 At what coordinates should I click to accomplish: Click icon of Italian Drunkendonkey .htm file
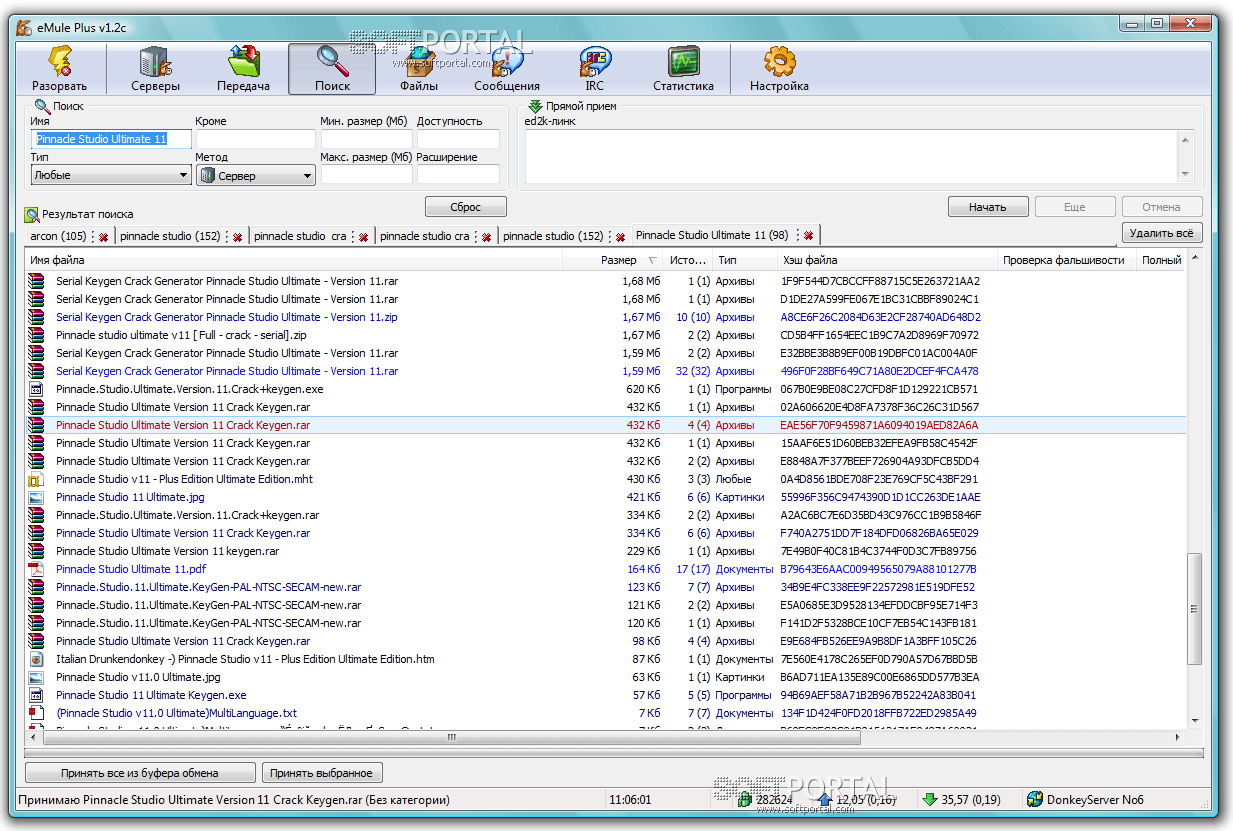click(37, 659)
